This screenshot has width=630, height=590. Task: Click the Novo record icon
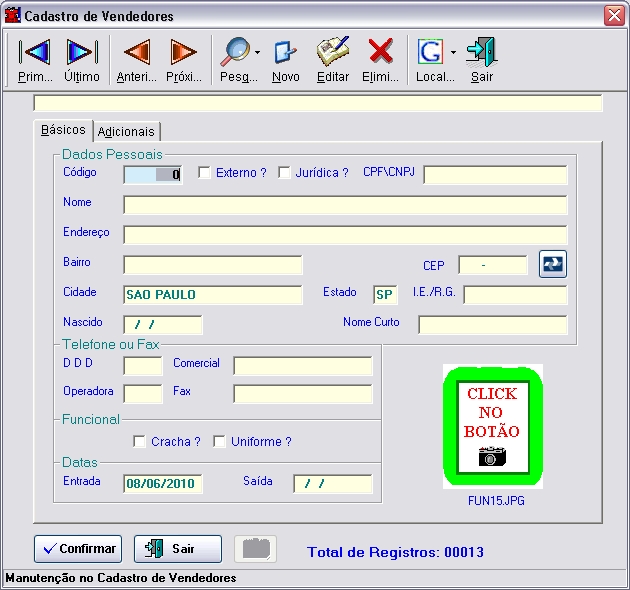(285, 59)
